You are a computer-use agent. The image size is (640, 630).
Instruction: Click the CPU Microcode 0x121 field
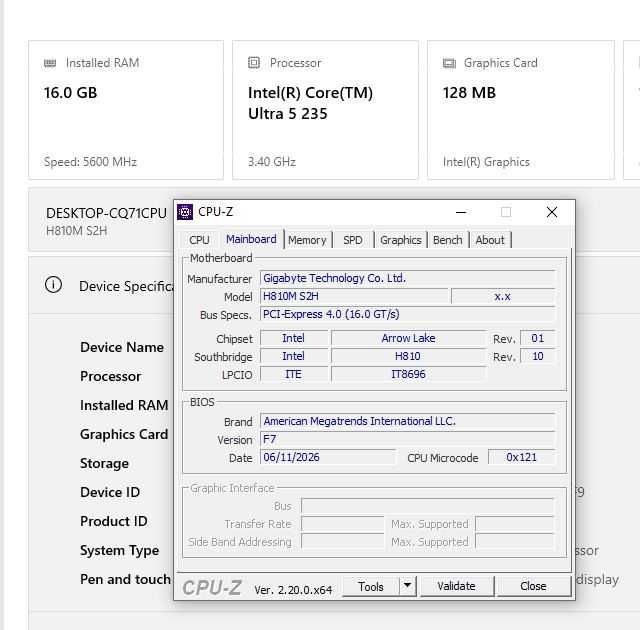[522, 457]
